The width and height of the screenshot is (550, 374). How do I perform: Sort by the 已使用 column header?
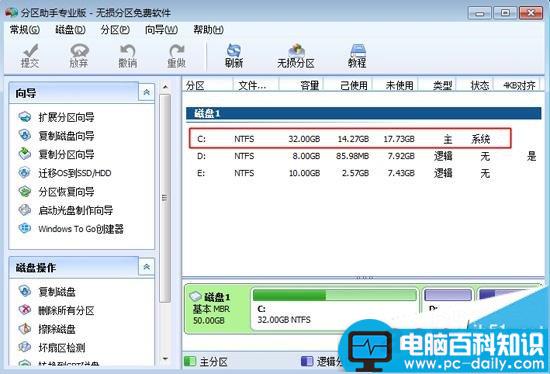click(x=348, y=85)
